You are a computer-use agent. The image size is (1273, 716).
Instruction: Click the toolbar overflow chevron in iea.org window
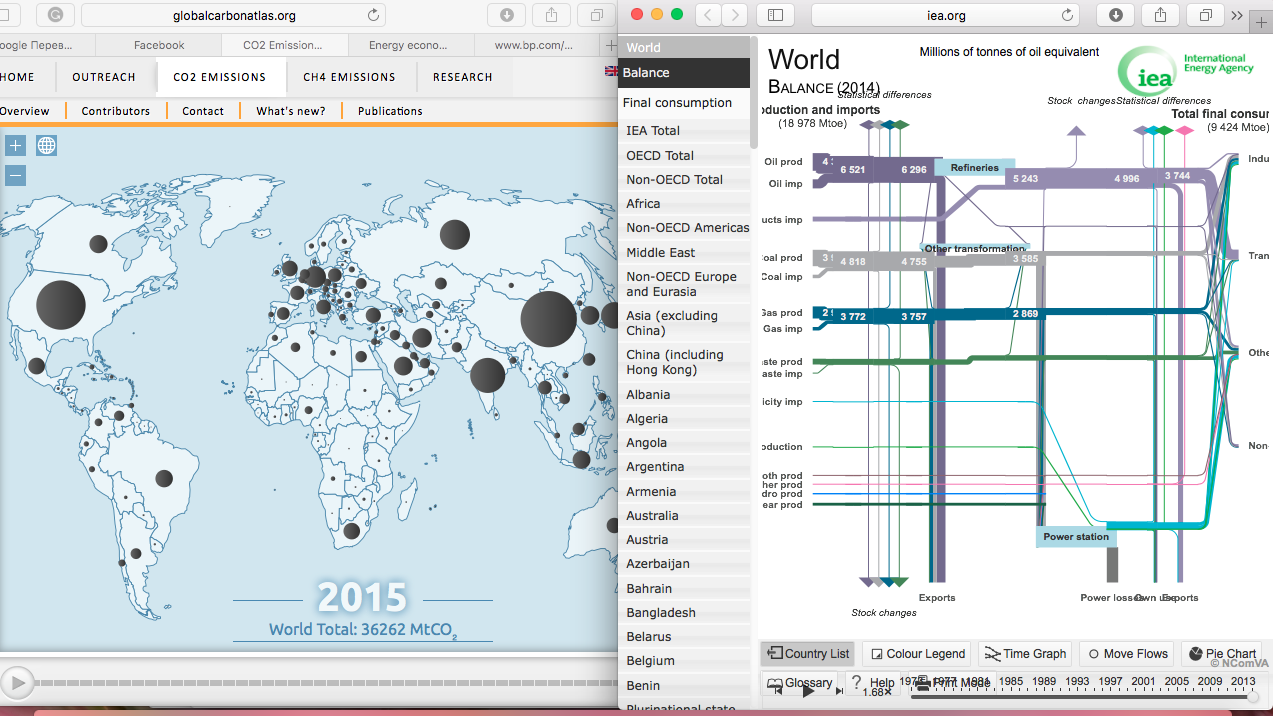[1238, 15]
